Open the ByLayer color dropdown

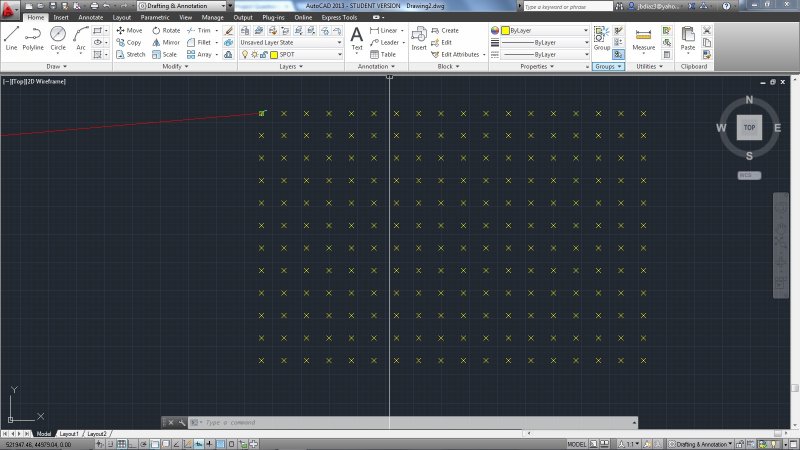(545, 31)
